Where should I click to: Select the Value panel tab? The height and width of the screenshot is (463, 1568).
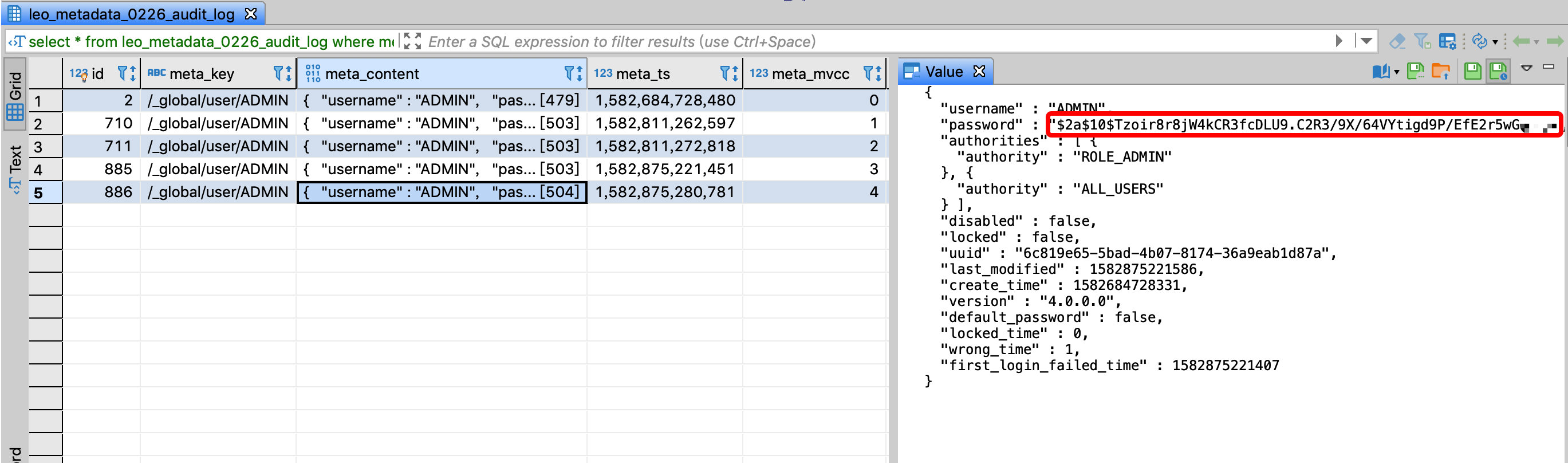(x=943, y=72)
